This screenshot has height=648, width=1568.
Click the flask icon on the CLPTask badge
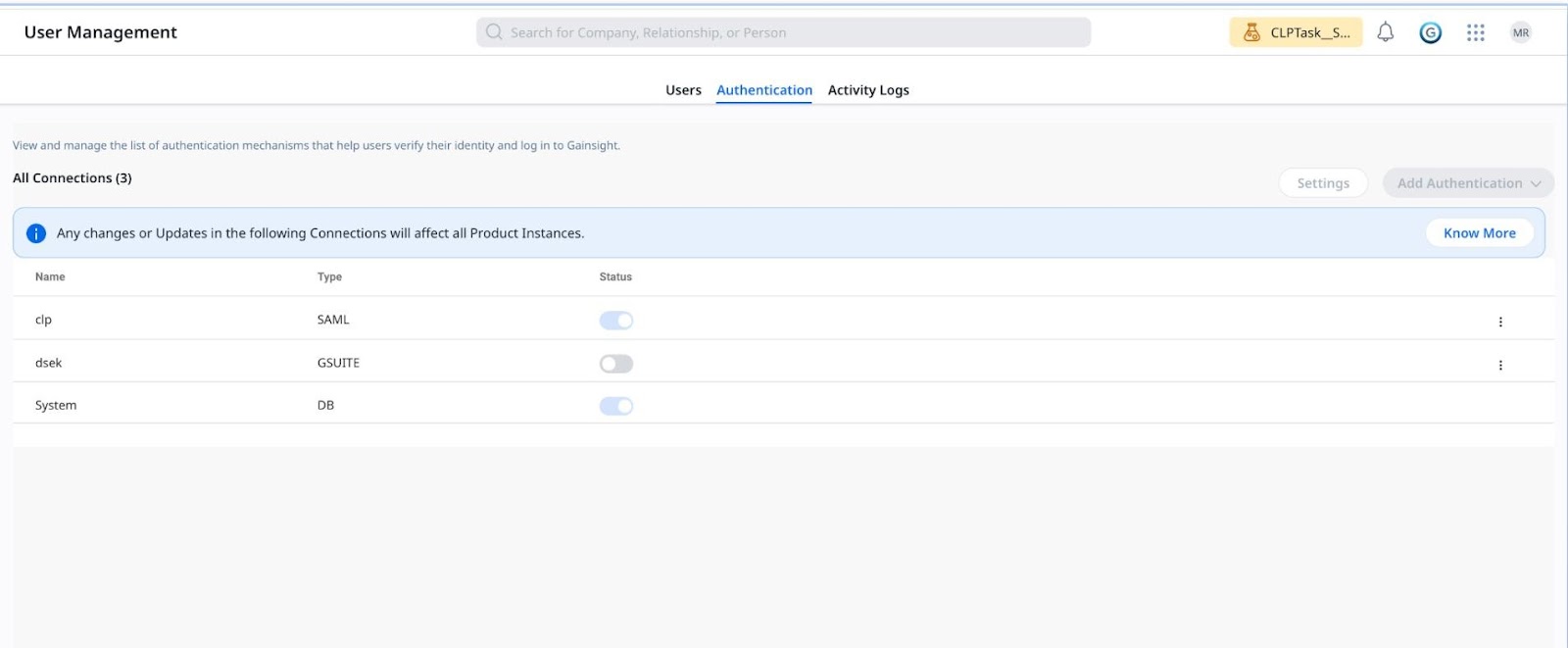coord(1251,32)
